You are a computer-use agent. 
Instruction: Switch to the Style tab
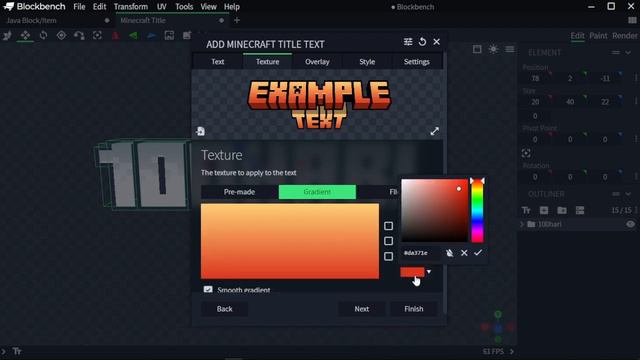point(367,62)
